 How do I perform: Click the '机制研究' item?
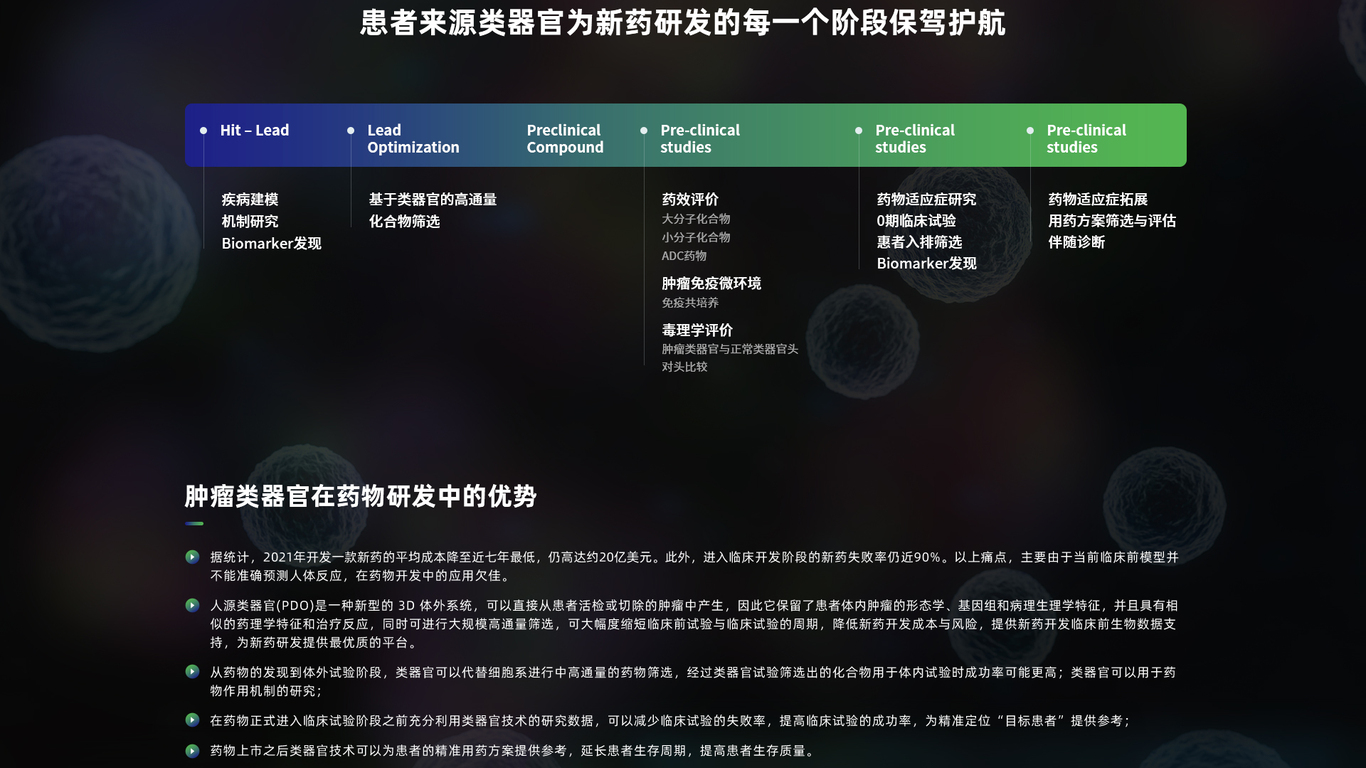point(250,222)
